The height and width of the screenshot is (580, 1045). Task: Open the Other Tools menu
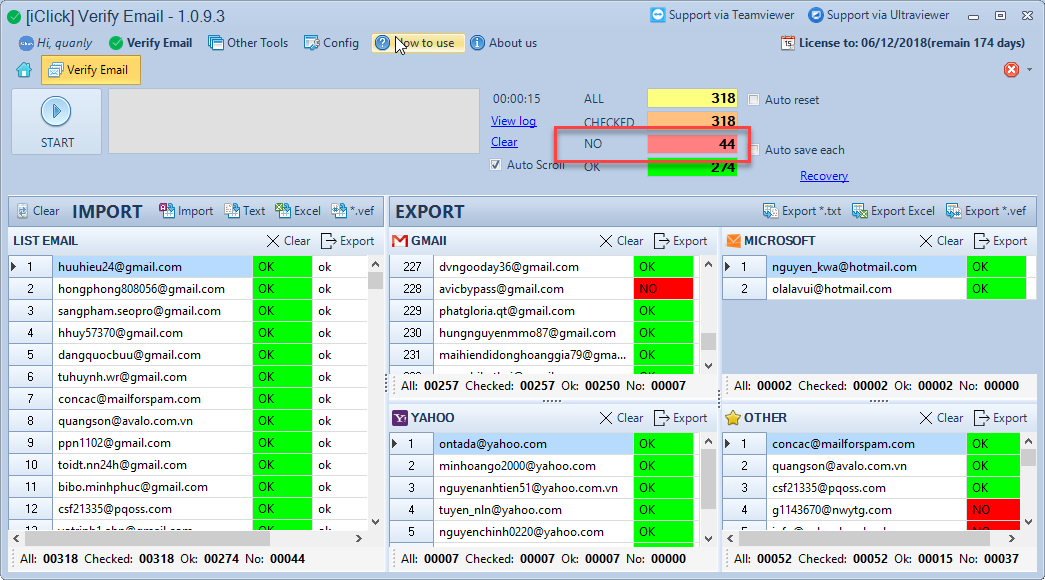click(248, 43)
